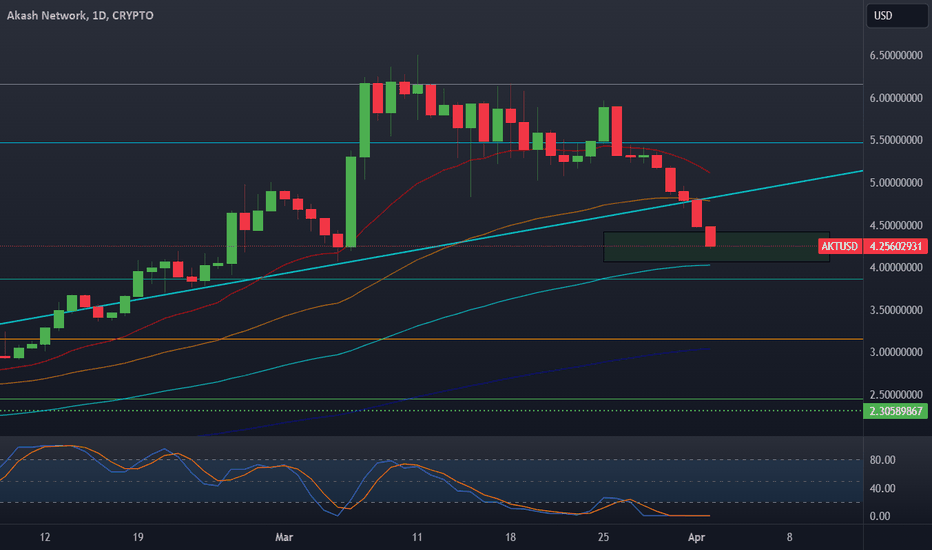Select the orange horizontal line near 3.15

(432, 339)
